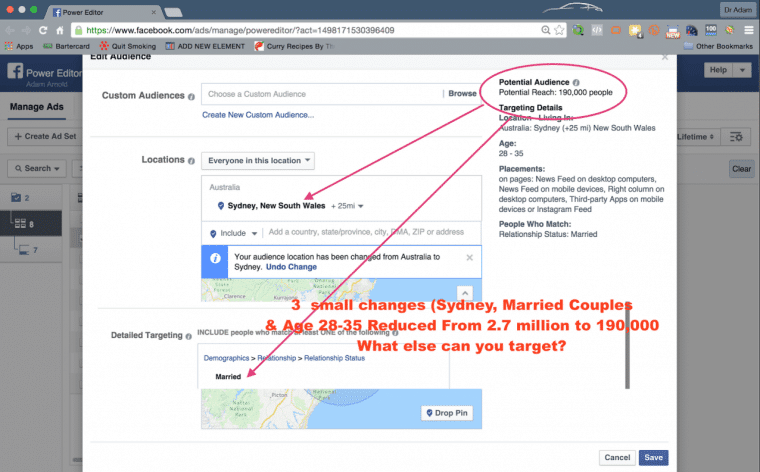Close the Power Editor browser tab
Viewport: 760px width, 472px height.
[x=154, y=12]
